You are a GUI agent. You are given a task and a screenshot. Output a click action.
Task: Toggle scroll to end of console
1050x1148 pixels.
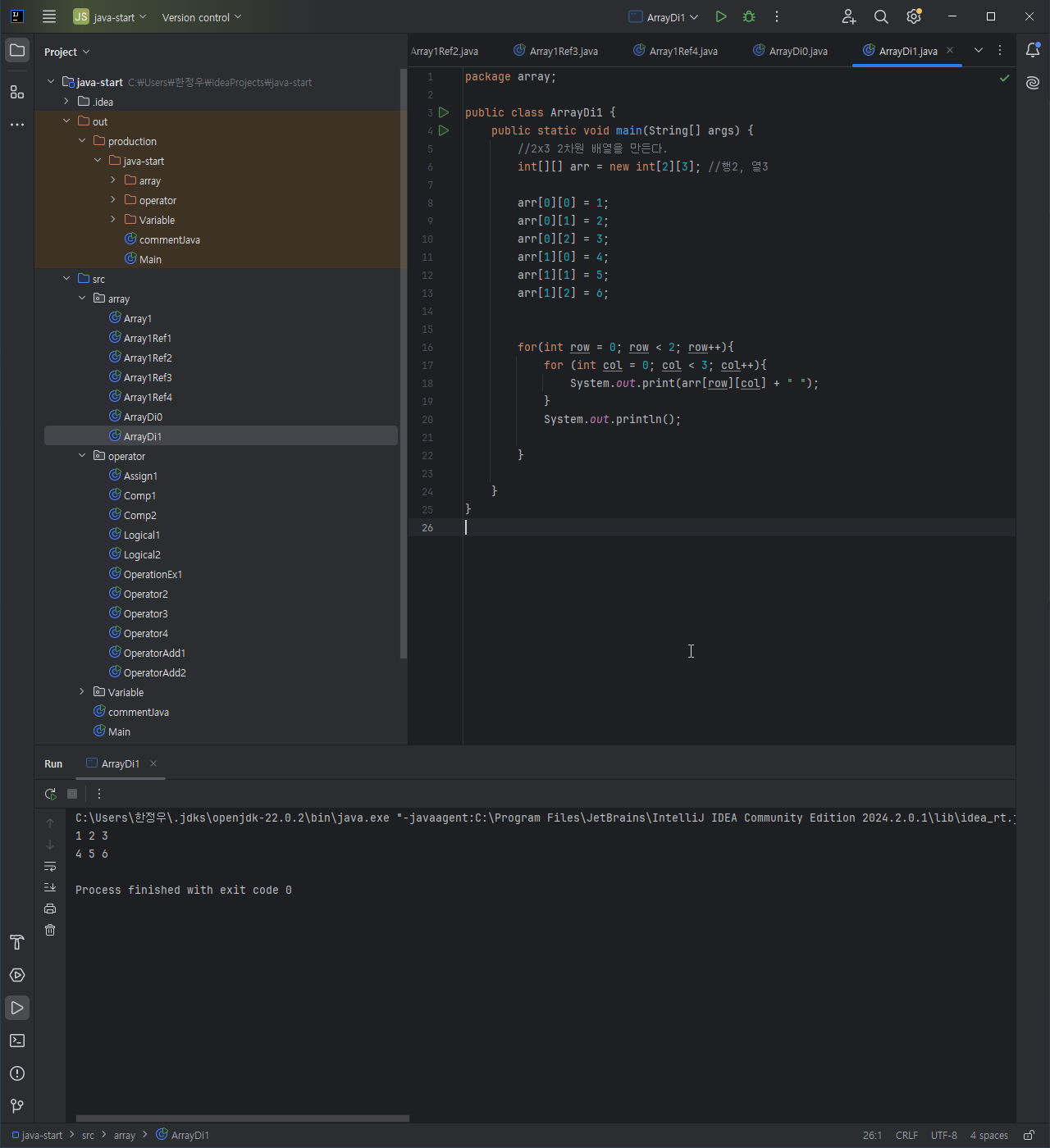(50, 887)
